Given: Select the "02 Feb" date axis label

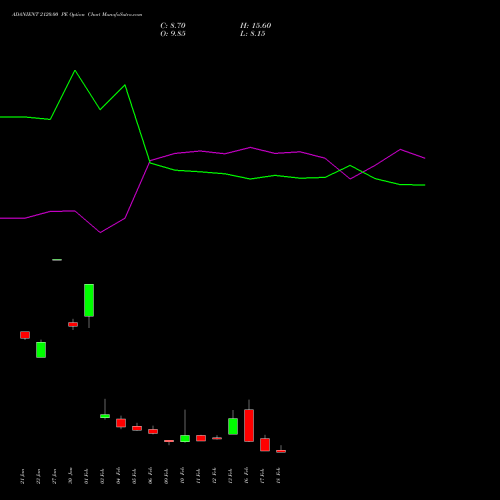Looking at the screenshot, I should [x=102, y=476].
